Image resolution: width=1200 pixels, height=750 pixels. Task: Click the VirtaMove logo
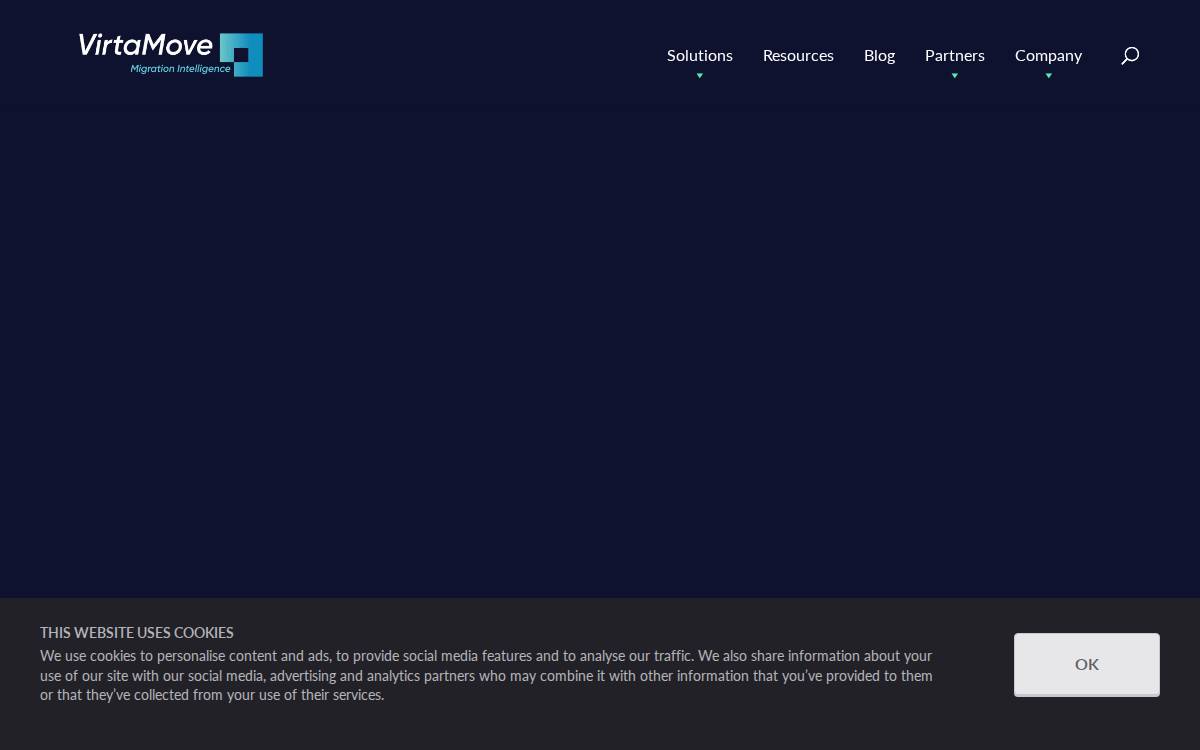171,54
